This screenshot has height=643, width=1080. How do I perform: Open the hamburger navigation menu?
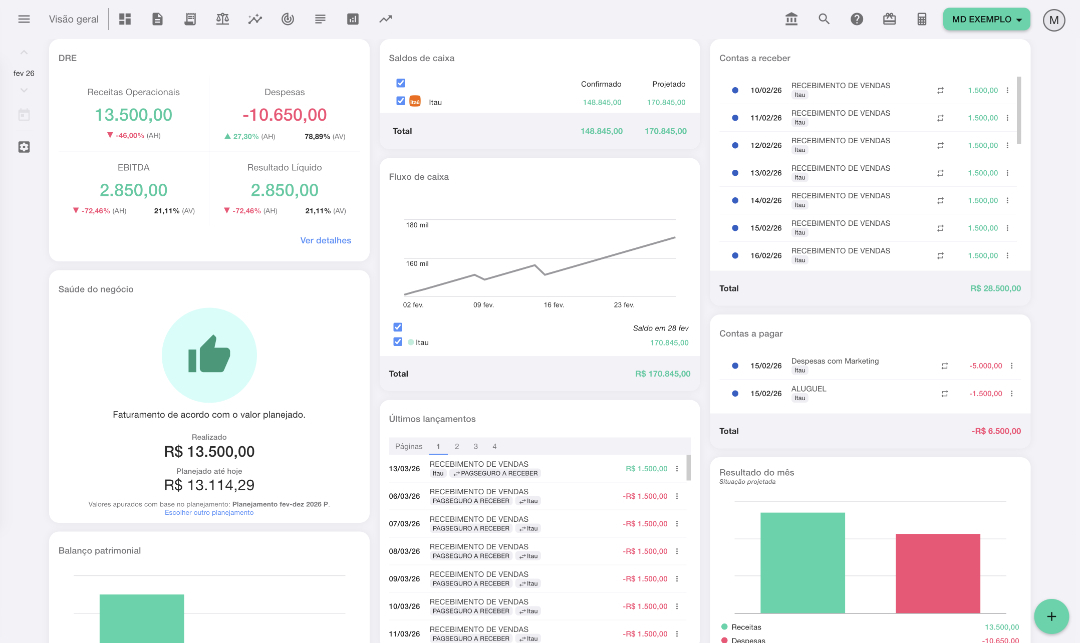pyautogui.click(x=24, y=19)
